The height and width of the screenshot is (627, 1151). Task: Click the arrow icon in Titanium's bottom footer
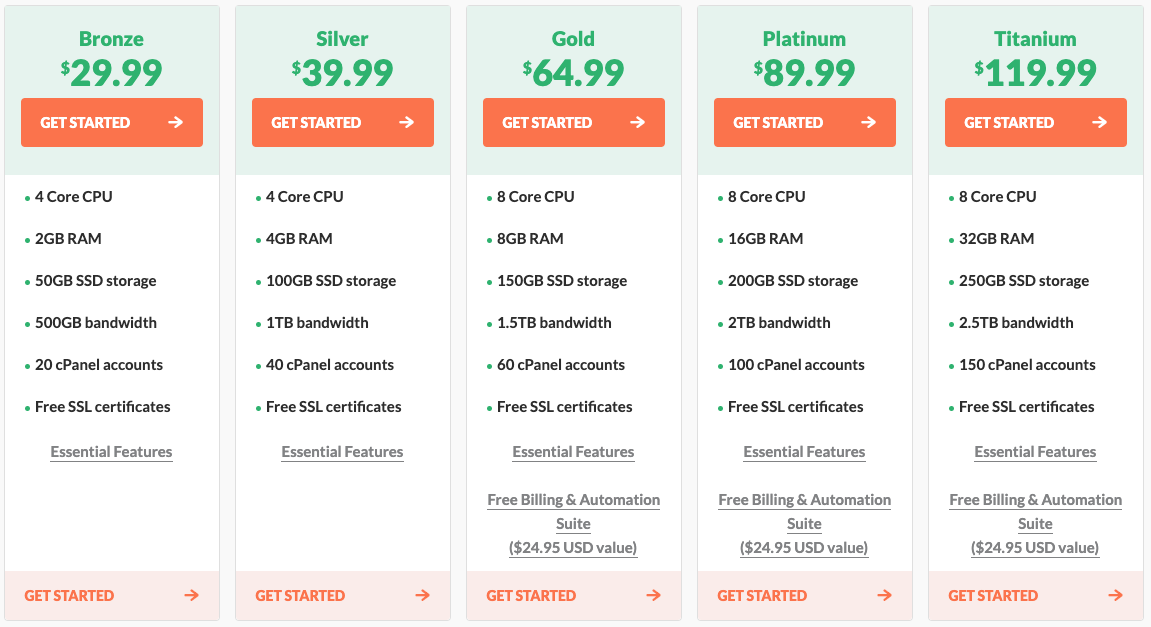[x=1116, y=595]
